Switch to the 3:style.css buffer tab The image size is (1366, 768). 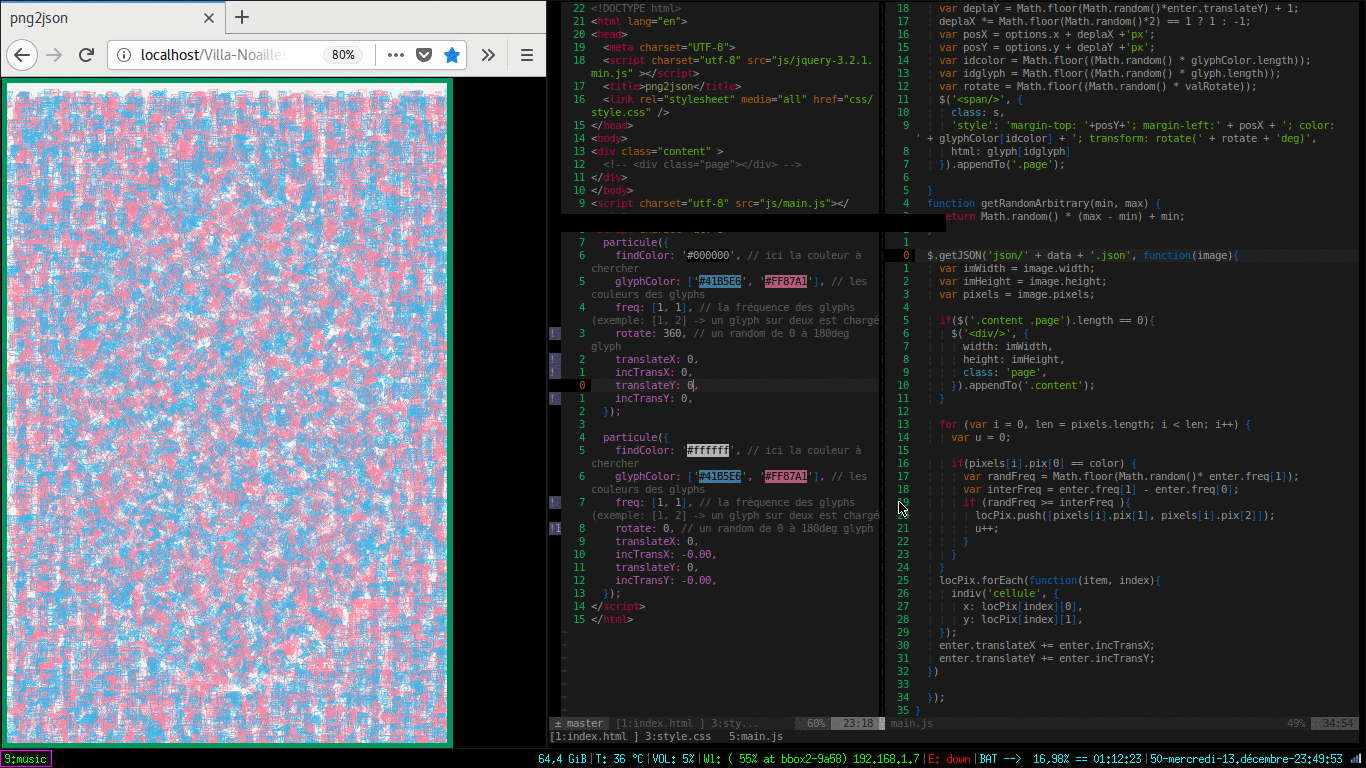coord(677,737)
